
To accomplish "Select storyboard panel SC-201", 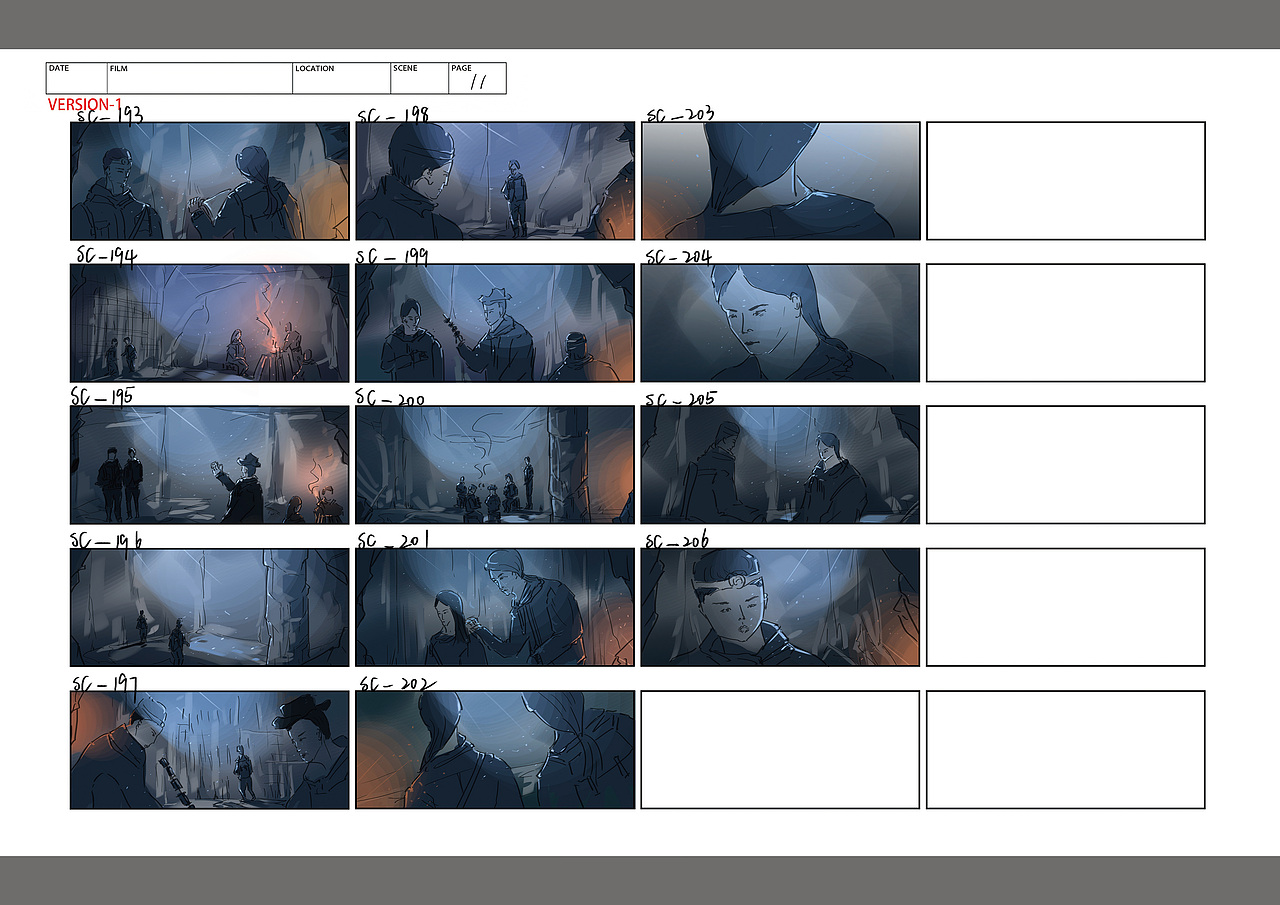I will 495,607.
